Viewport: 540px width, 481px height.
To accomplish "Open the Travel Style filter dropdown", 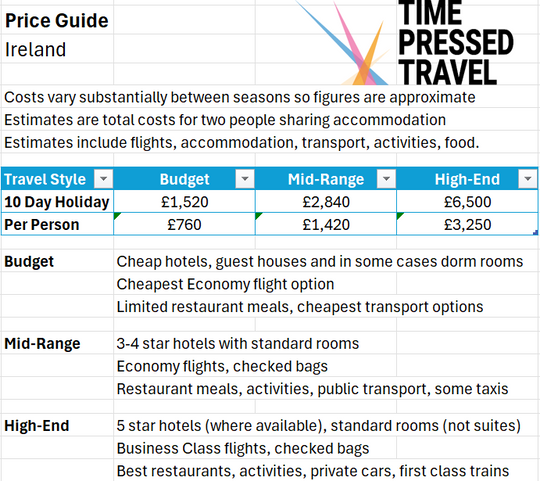I will [103, 179].
